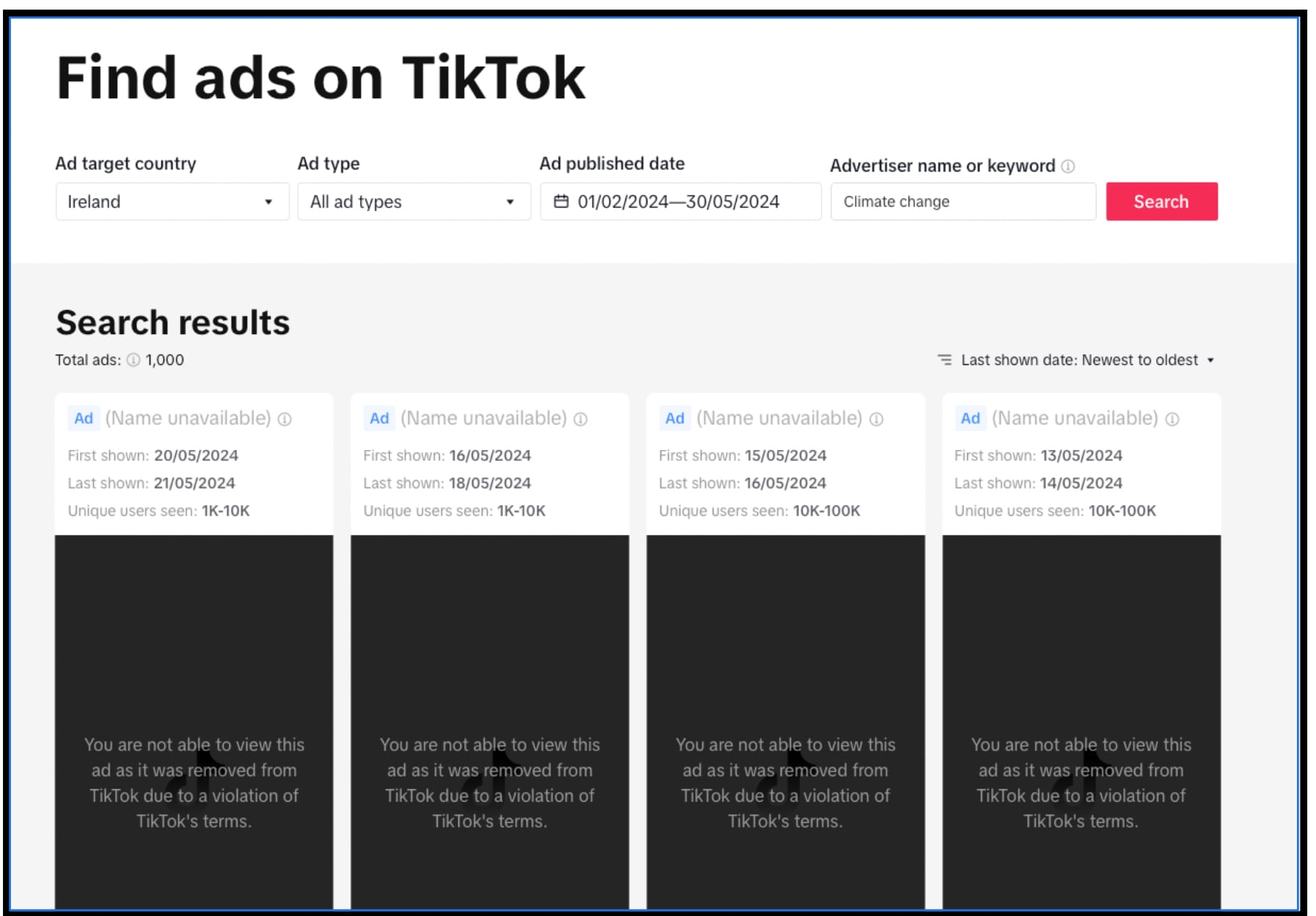Click info icon on ad first shown 16/05/2024
The height and width of the screenshot is (916, 1316).
tap(580, 419)
